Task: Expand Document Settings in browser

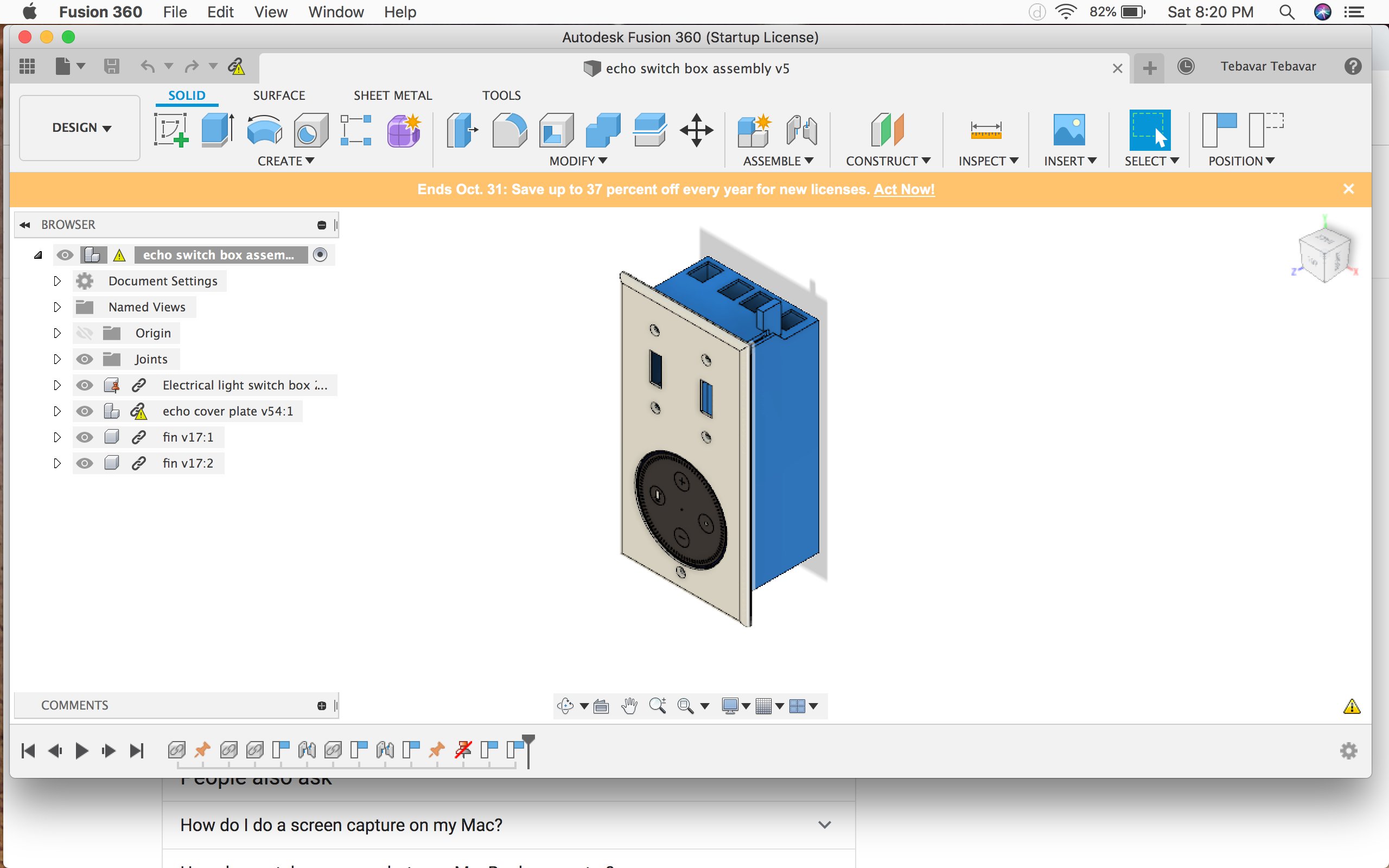Action: (58, 280)
